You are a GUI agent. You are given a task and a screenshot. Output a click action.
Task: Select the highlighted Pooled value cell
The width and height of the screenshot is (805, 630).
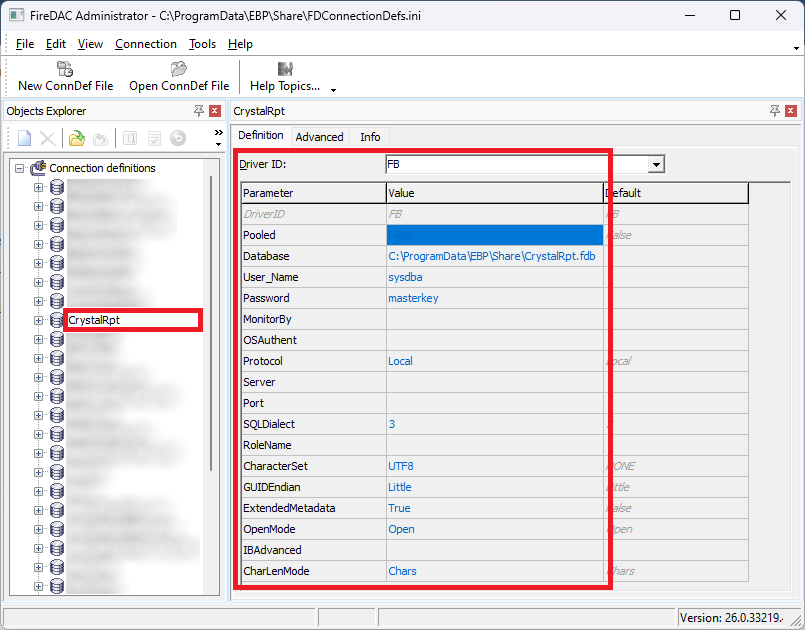coord(495,235)
